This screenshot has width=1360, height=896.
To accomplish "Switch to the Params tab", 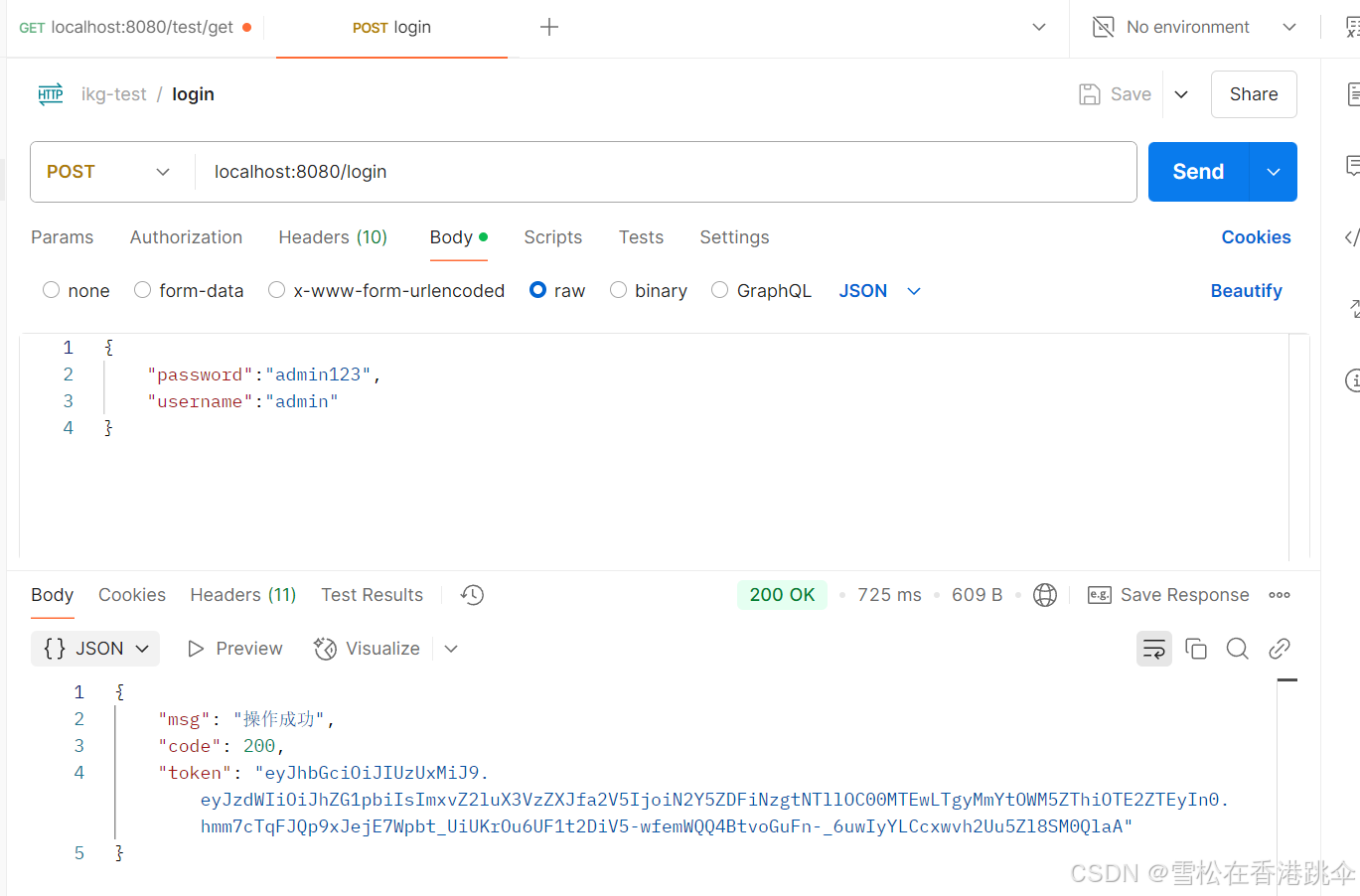I will 63,237.
